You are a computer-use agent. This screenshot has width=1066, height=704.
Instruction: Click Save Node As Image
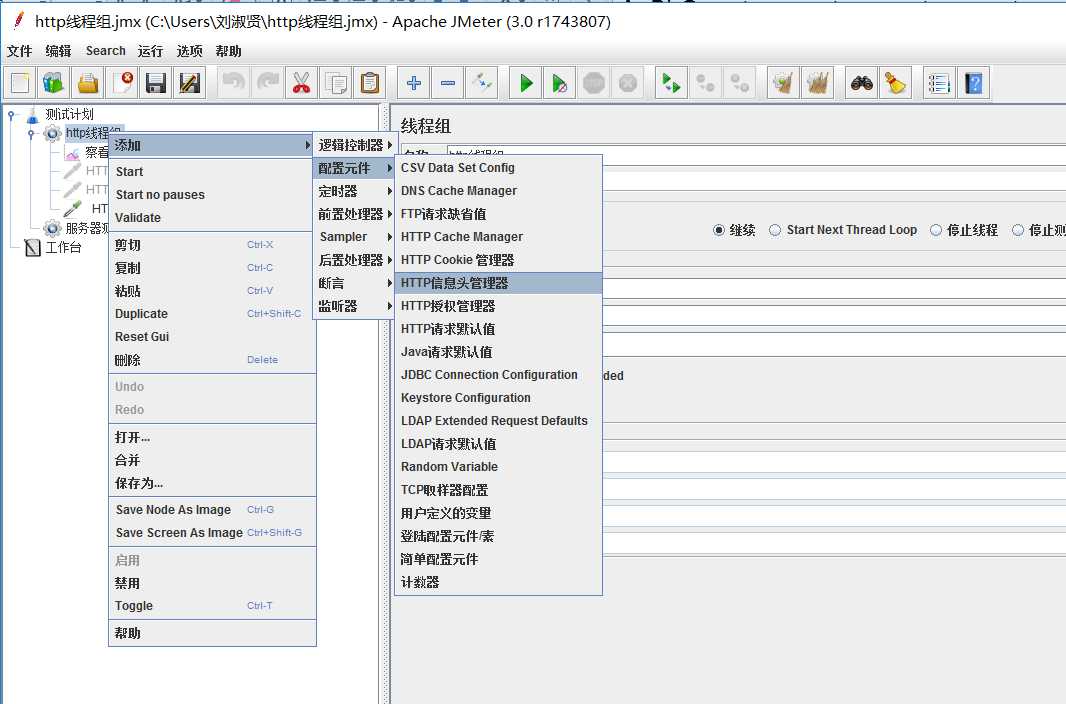[212, 510]
